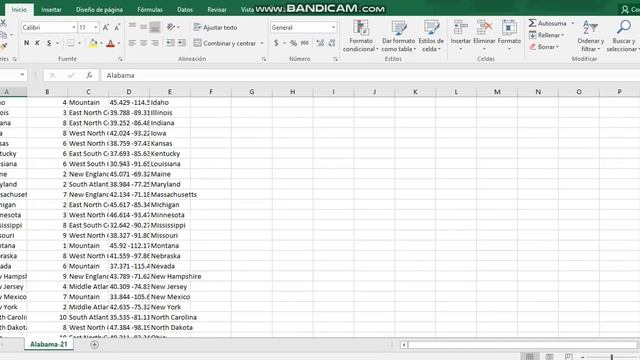Image resolution: width=640 pixels, height=360 pixels.
Task: Align text to the left
Action: tap(132, 43)
